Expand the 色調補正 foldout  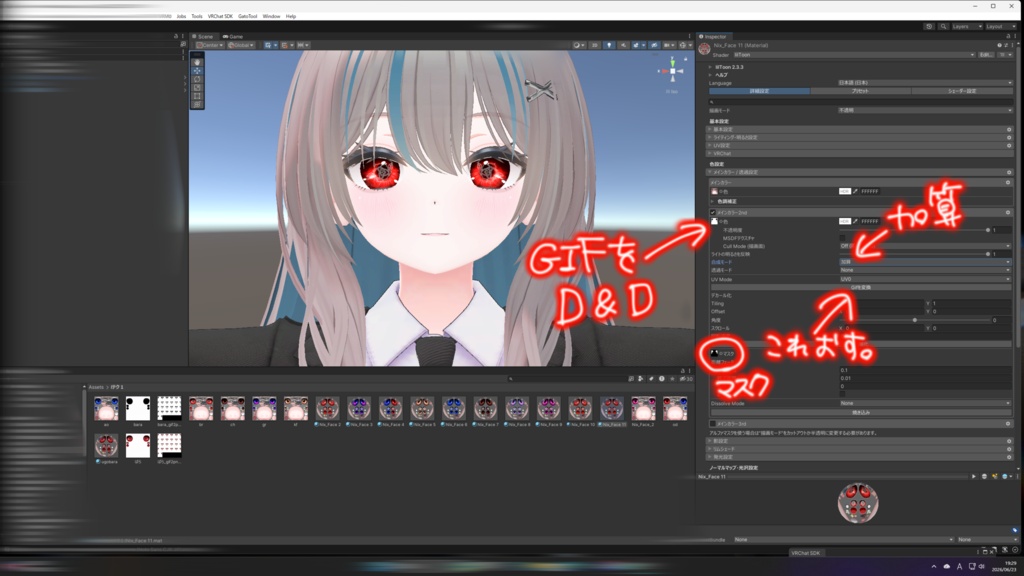click(x=713, y=201)
